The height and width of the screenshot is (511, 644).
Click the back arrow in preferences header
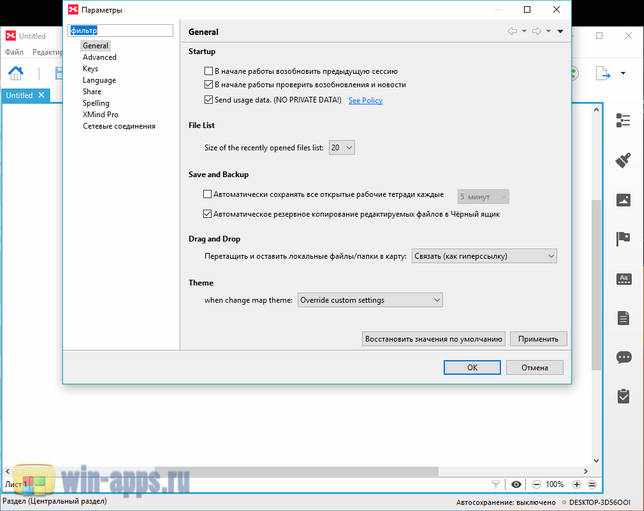(x=513, y=31)
